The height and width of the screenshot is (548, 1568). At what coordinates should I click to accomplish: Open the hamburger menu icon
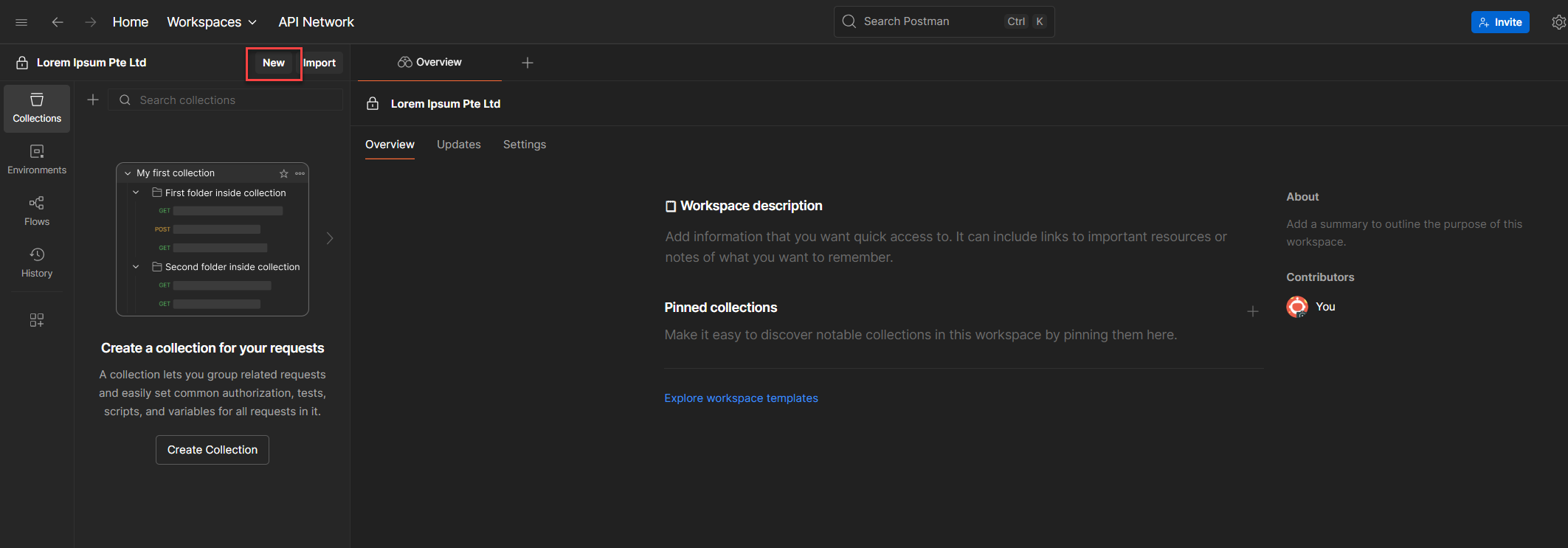click(x=21, y=22)
